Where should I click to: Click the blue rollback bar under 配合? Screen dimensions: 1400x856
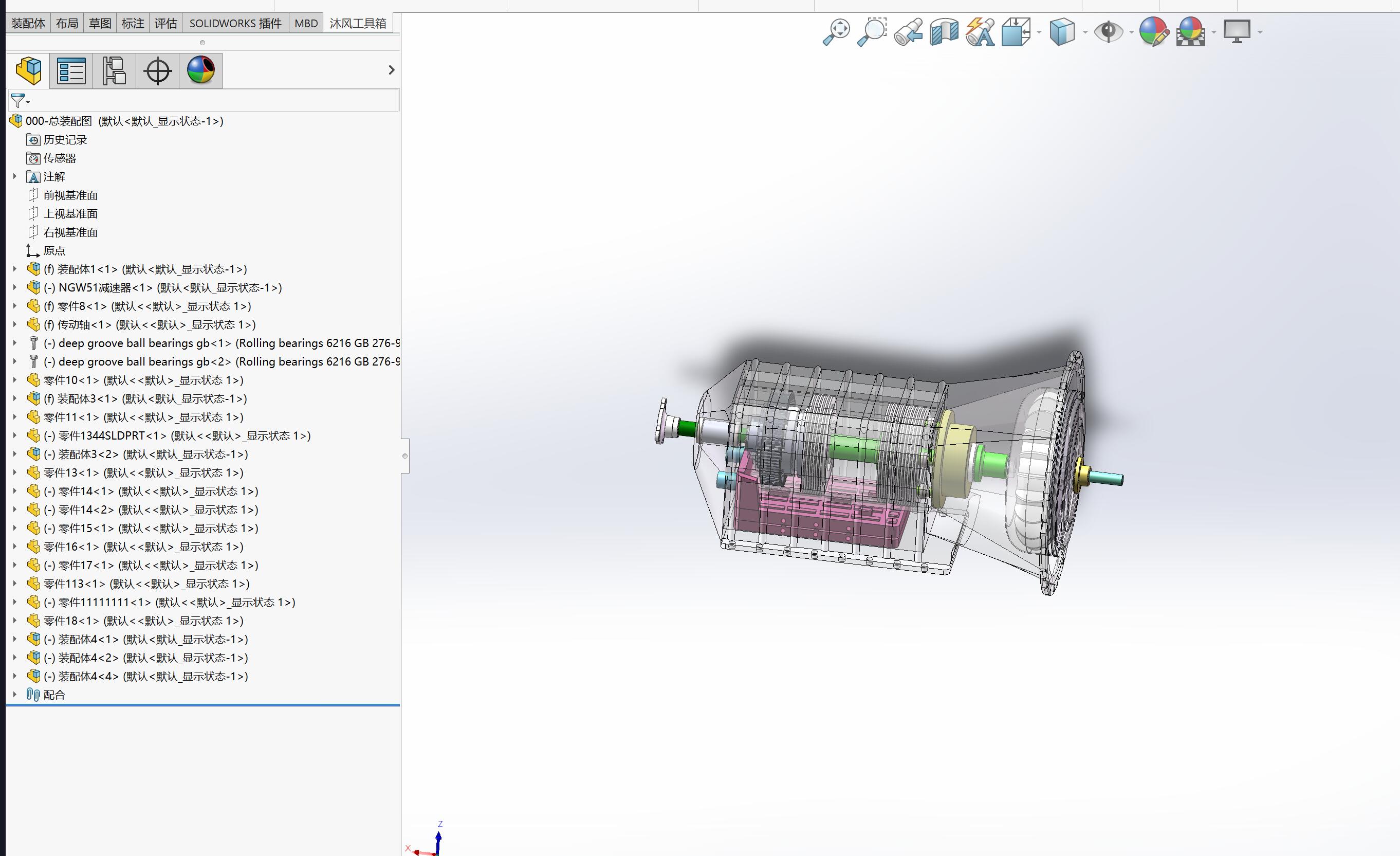click(x=203, y=705)
